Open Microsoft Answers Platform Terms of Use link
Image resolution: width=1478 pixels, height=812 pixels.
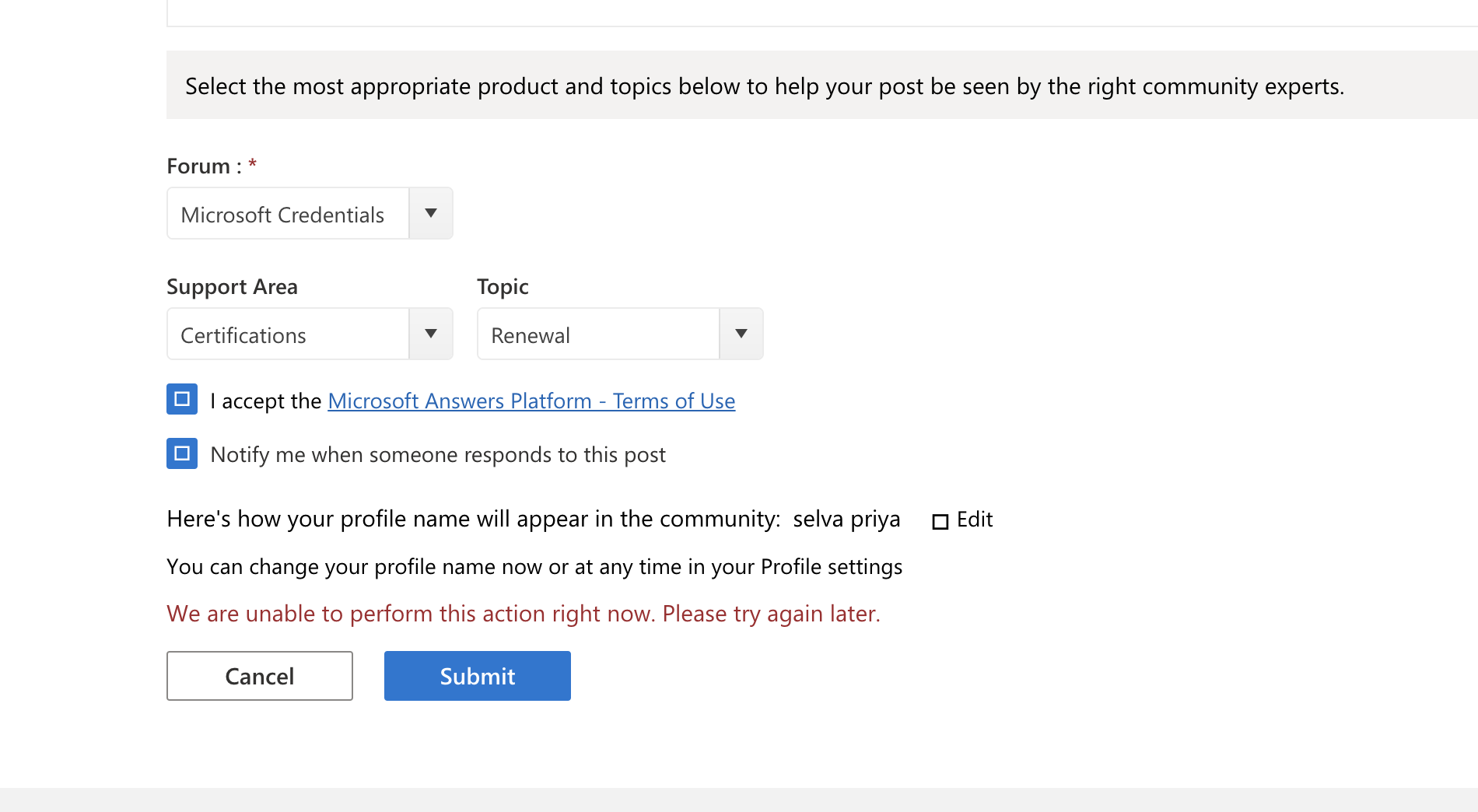click(531, 401)
